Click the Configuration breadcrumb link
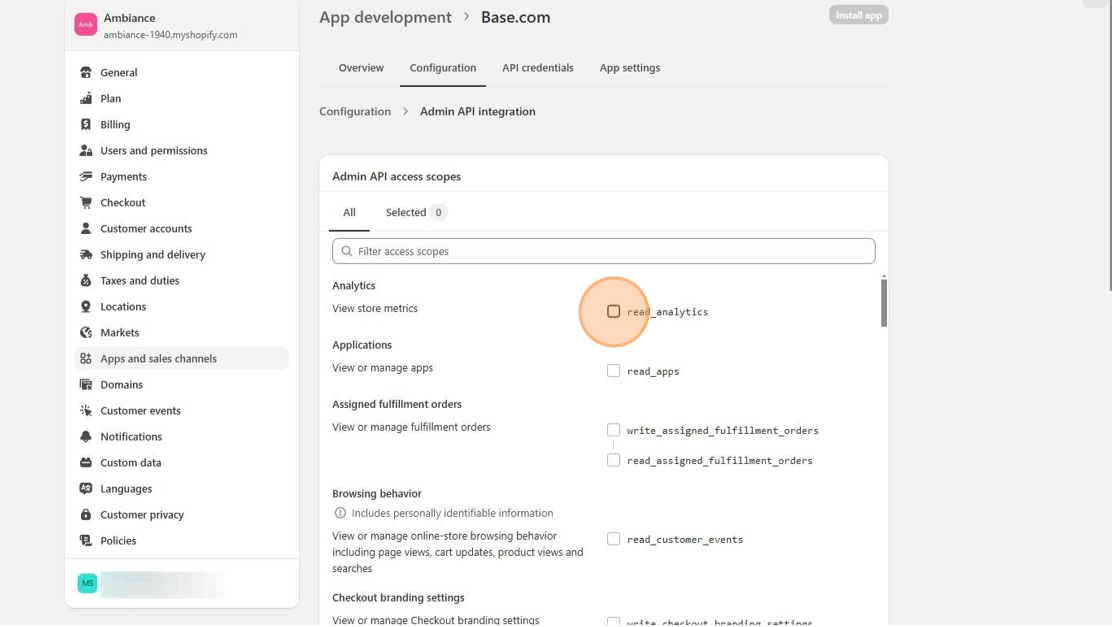This screenshot has height=627, width=1112. point(355,112)
